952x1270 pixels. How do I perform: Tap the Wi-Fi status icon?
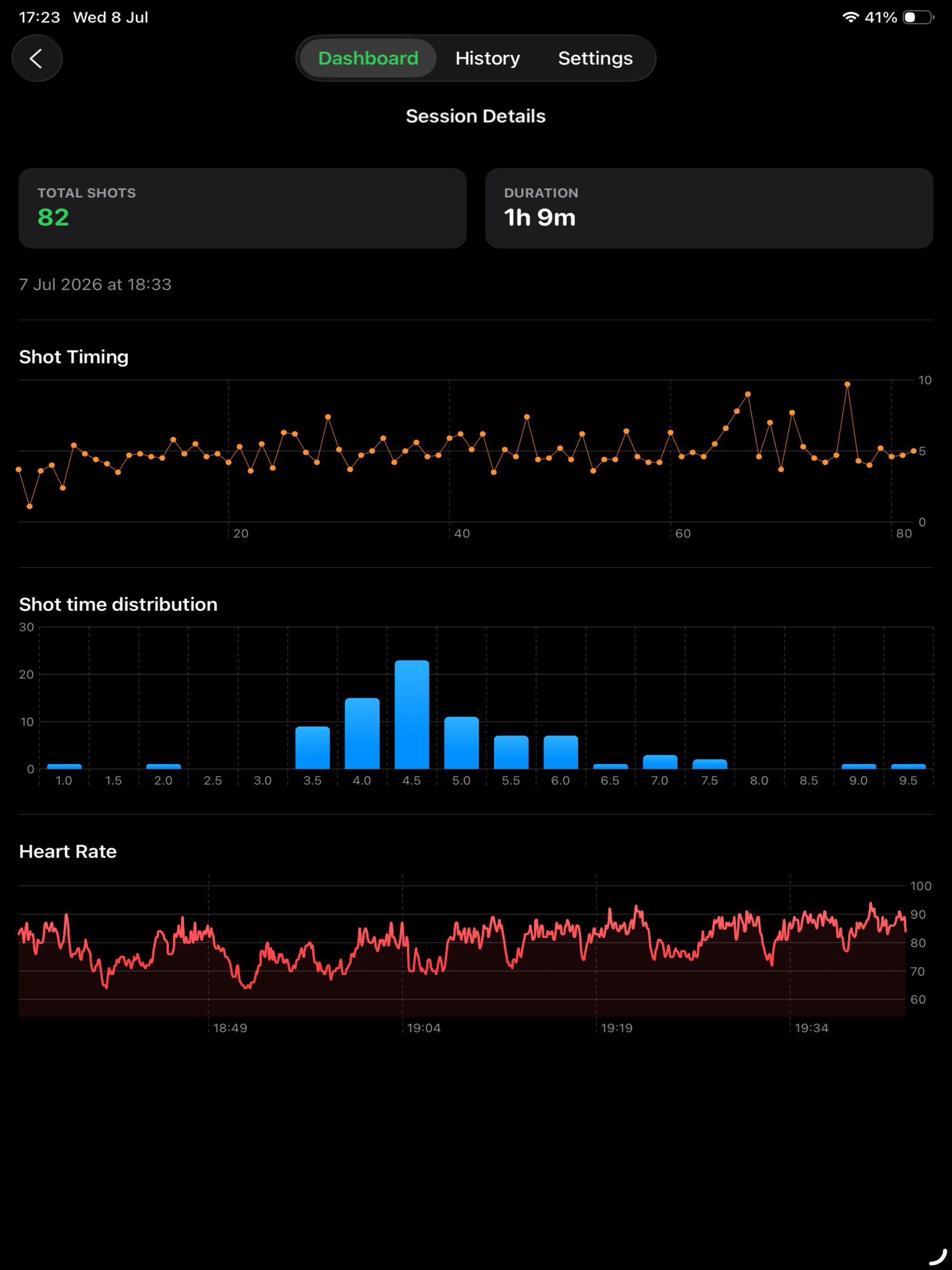coord(850,17)
